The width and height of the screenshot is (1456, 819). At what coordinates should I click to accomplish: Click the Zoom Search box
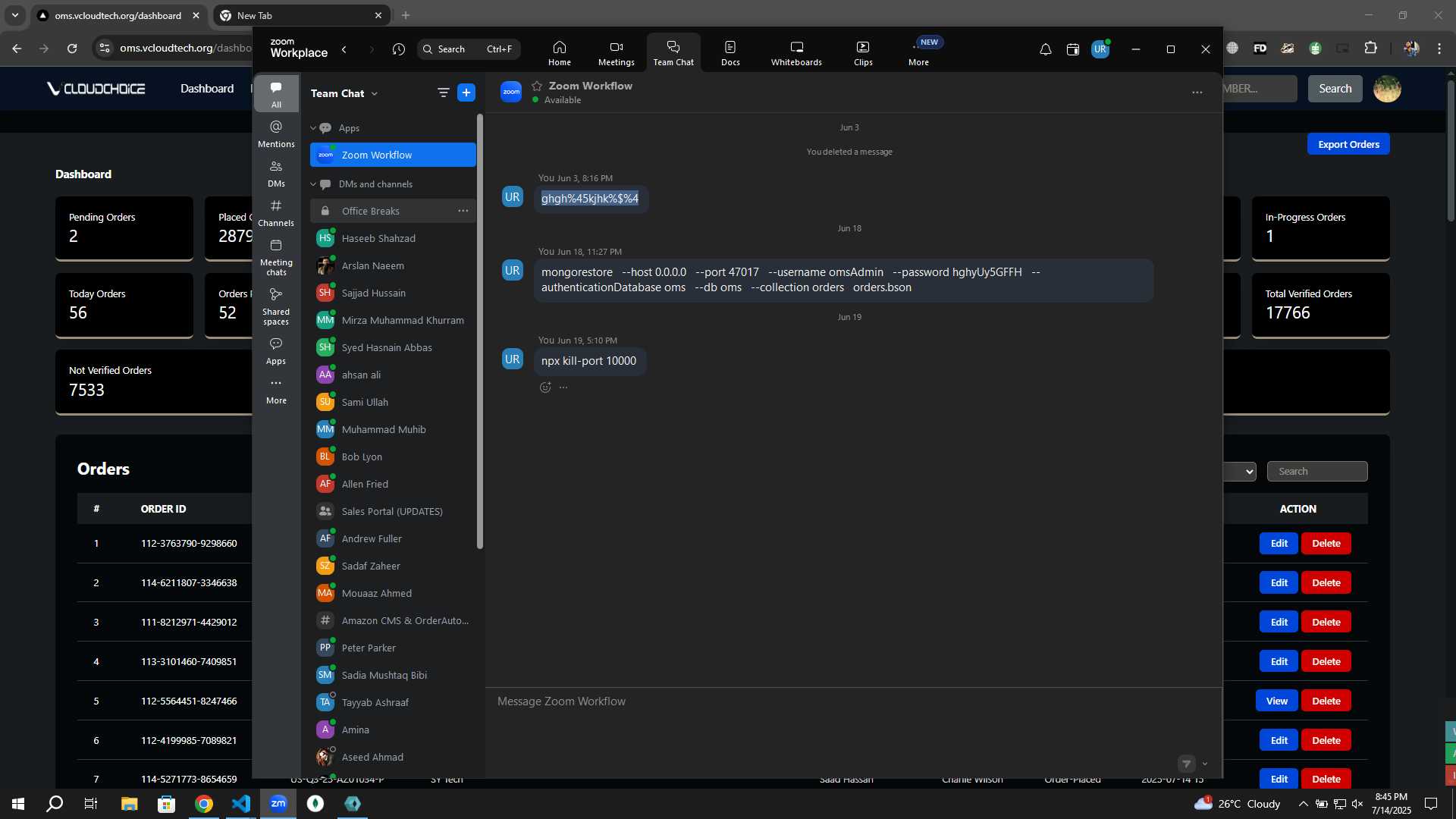click(469, 49)
